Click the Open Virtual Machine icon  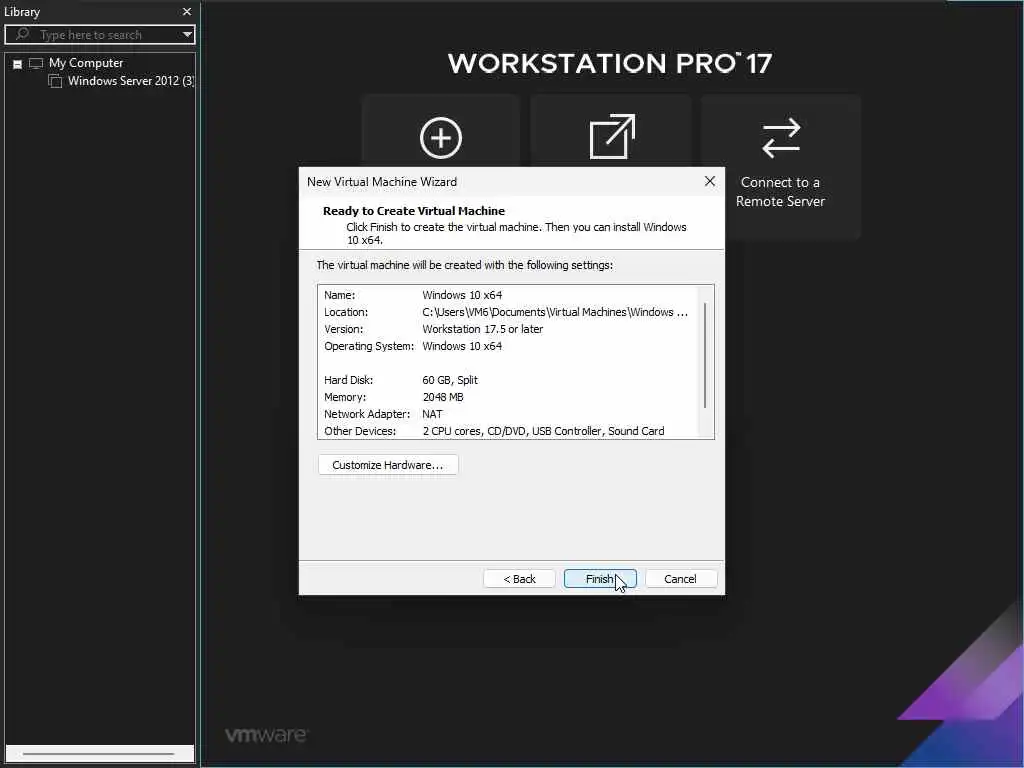[611, 136]
